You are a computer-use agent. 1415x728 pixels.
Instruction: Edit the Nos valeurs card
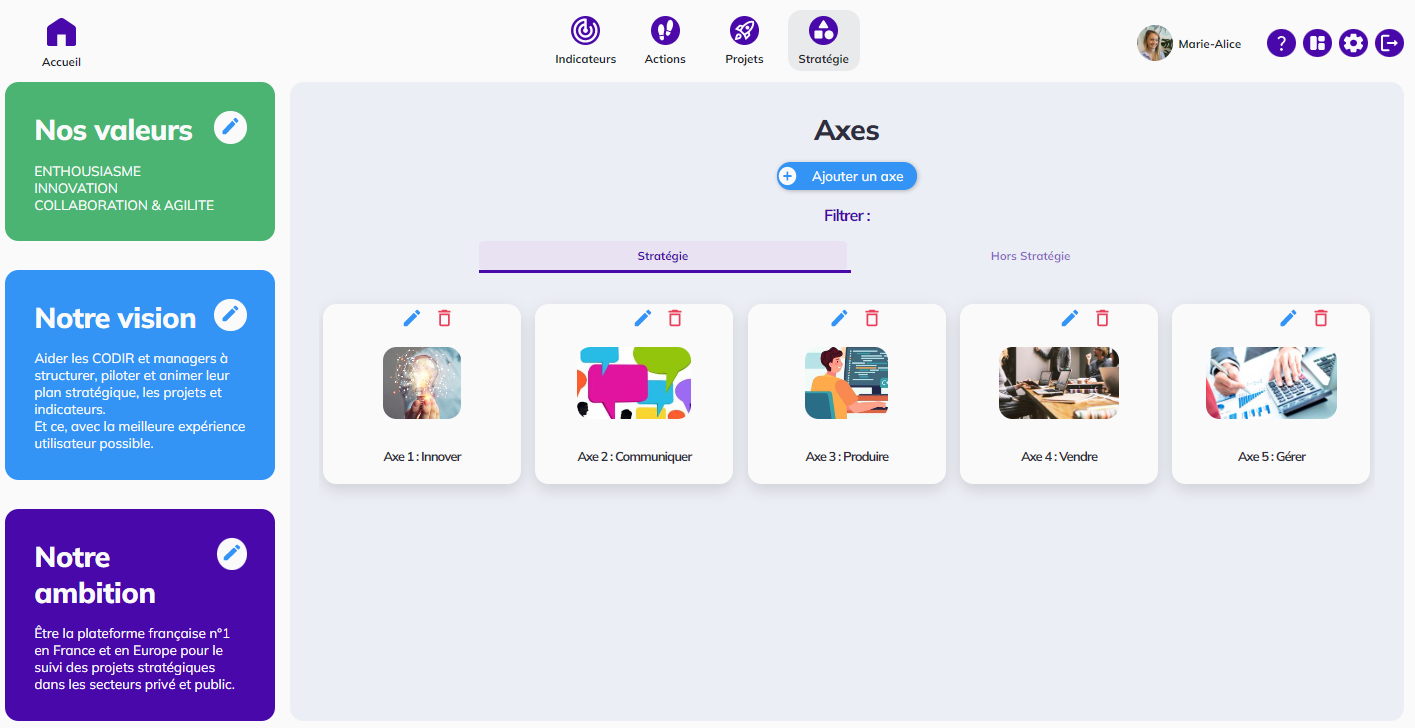tap(230, 127)
